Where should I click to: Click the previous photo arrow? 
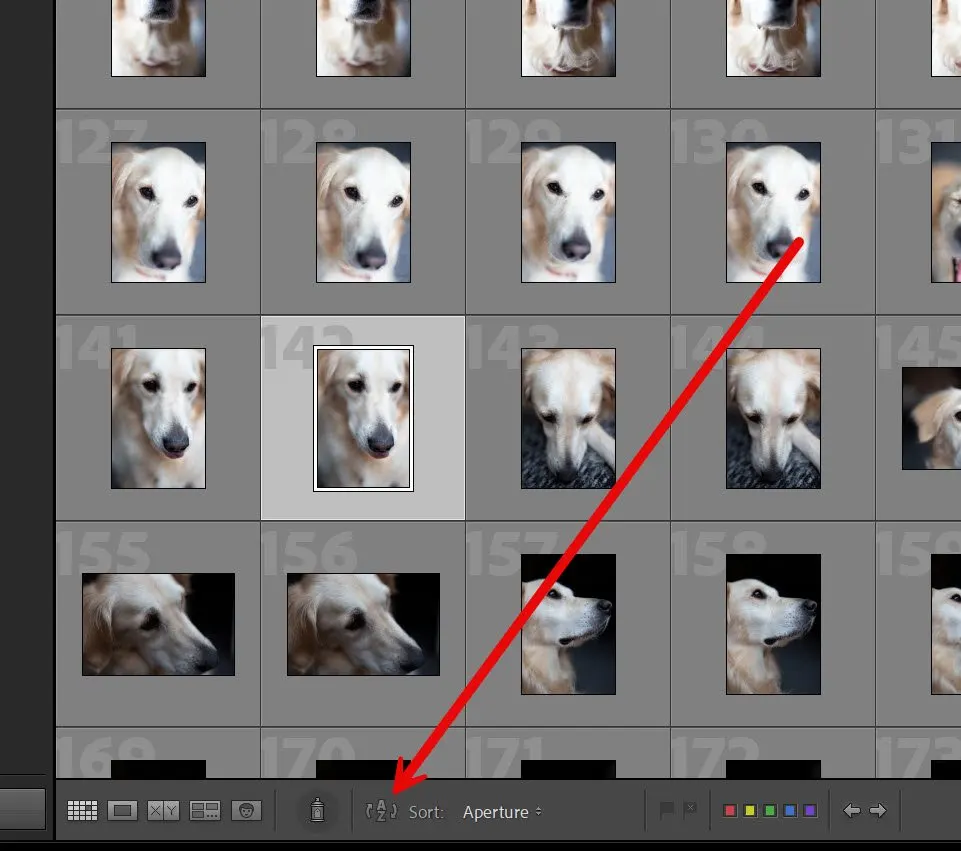(852, 811)
